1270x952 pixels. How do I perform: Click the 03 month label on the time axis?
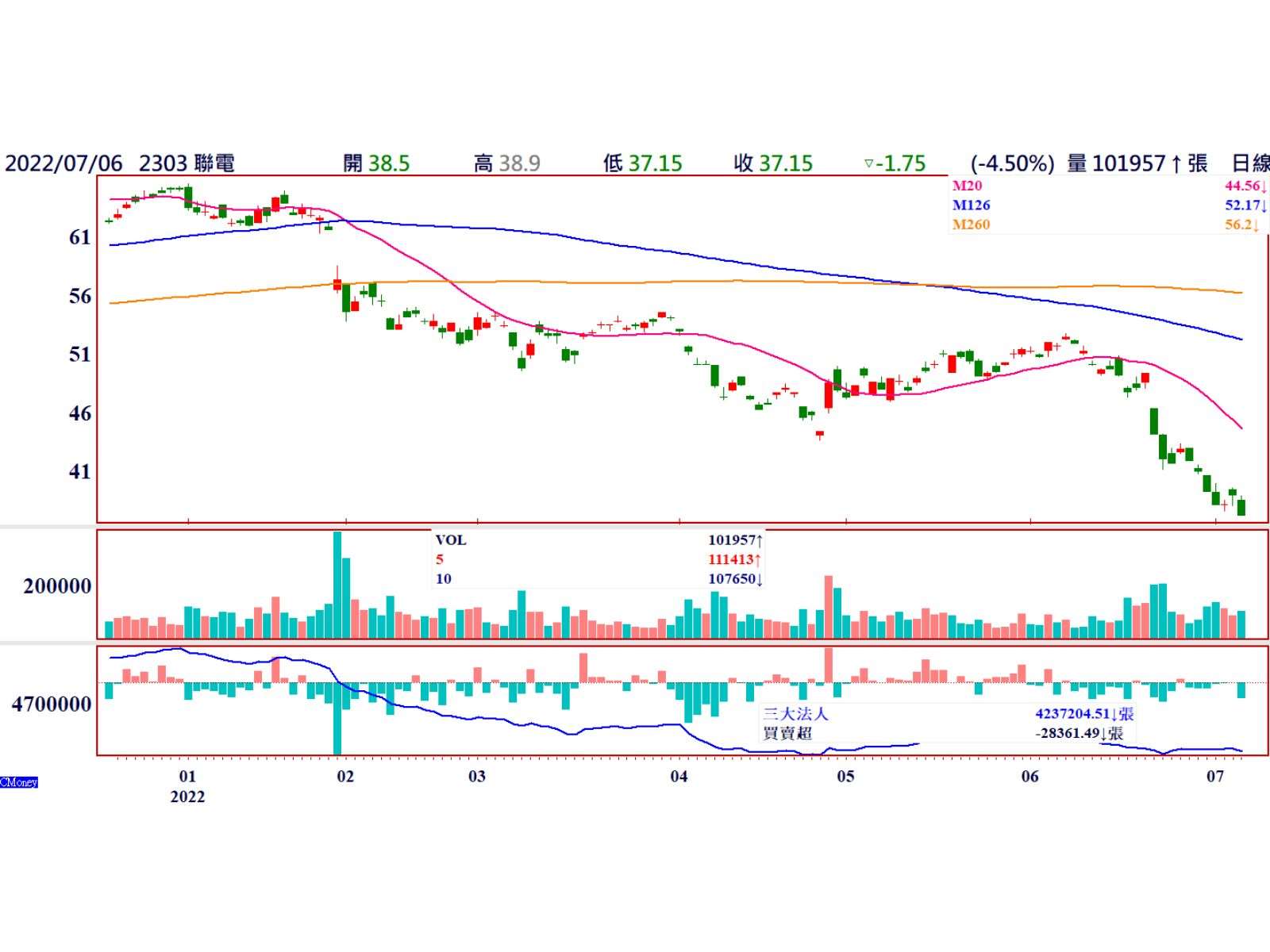pyautogui.click(x=476, y=776)
